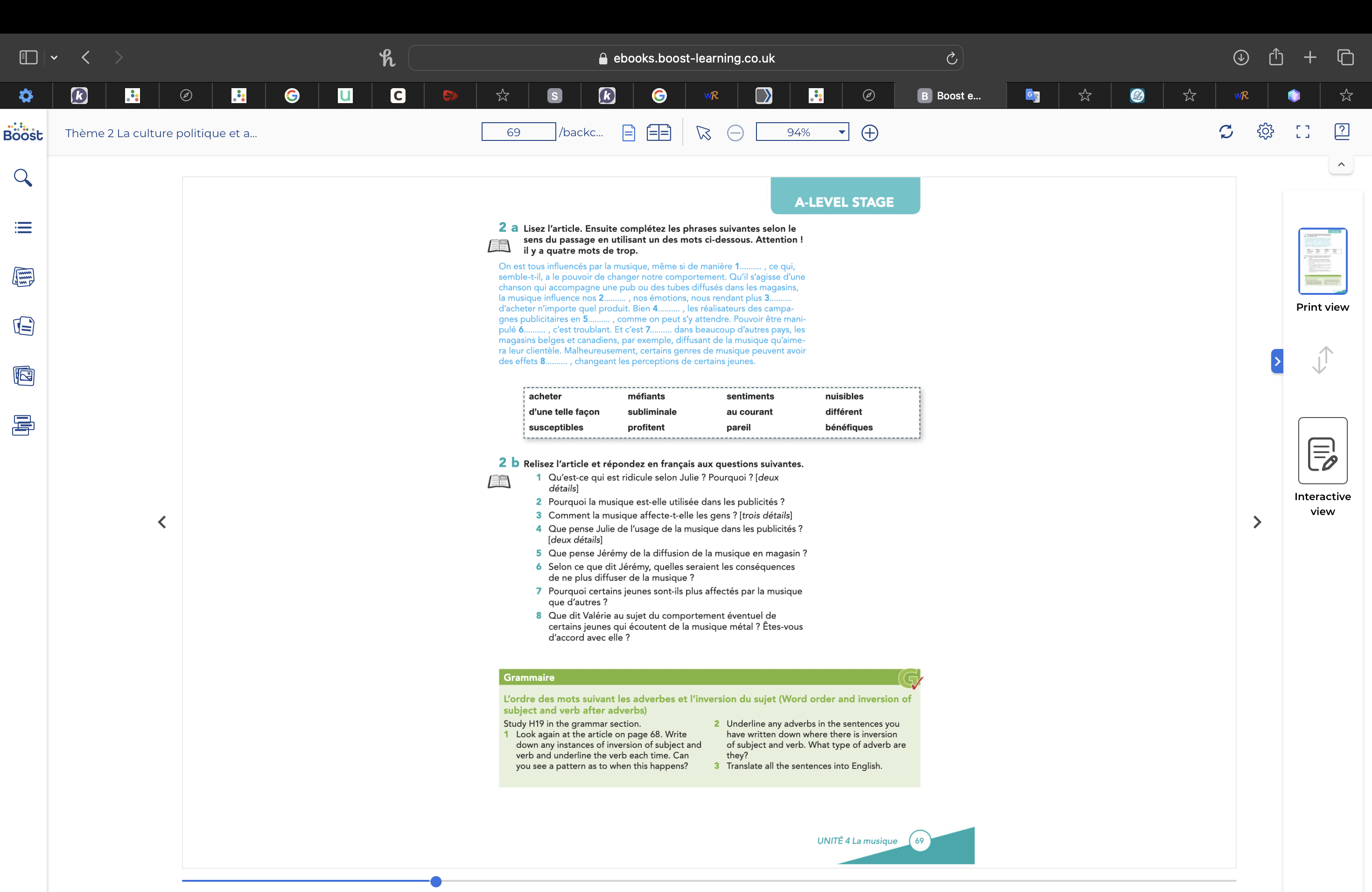Show the Safari tab overview
This screenshot has width=1372, height=892.
pos(1345,58)
